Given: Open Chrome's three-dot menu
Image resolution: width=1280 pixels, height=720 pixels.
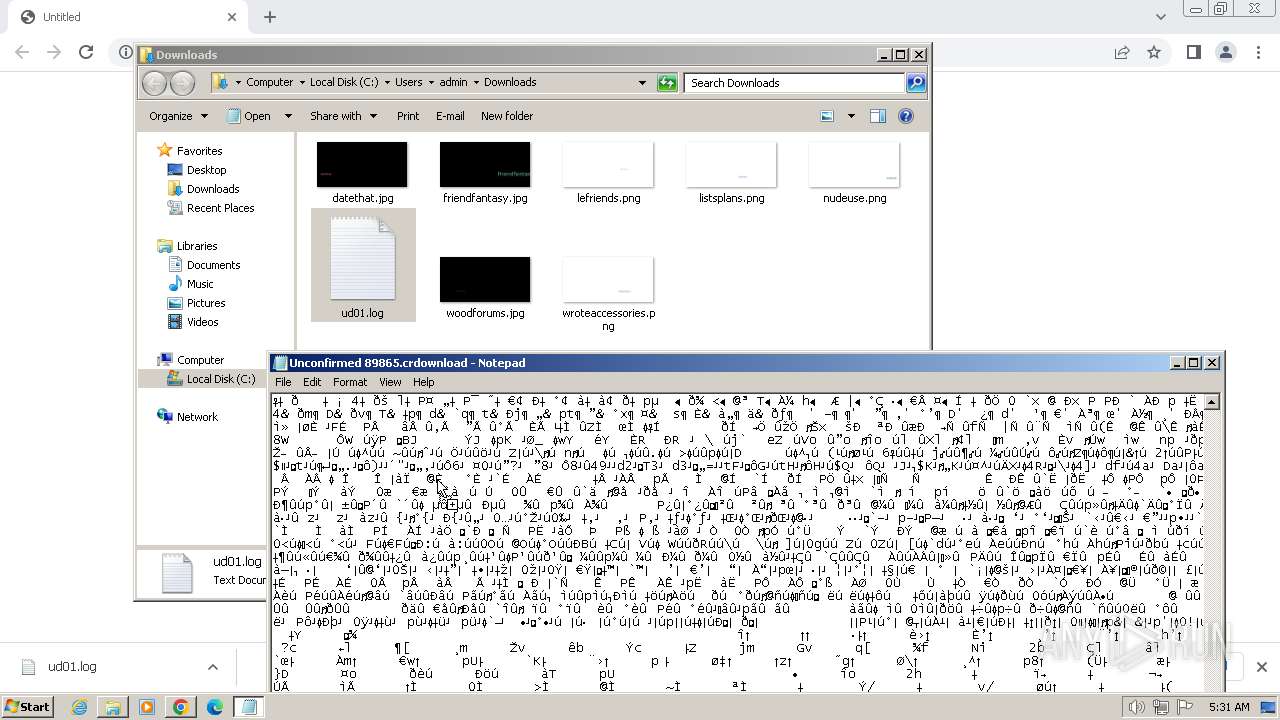Looking at the screenshot, I should (x=1259, y=52).
